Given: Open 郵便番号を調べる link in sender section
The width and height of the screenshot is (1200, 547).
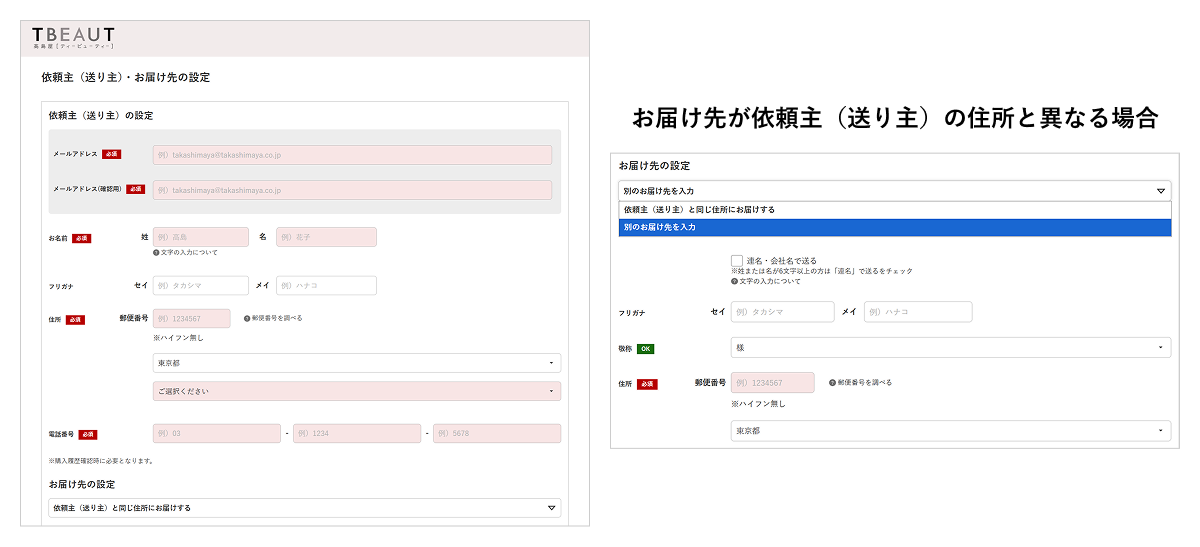Looking at the screenshot, I should click(x=272, y=318).
